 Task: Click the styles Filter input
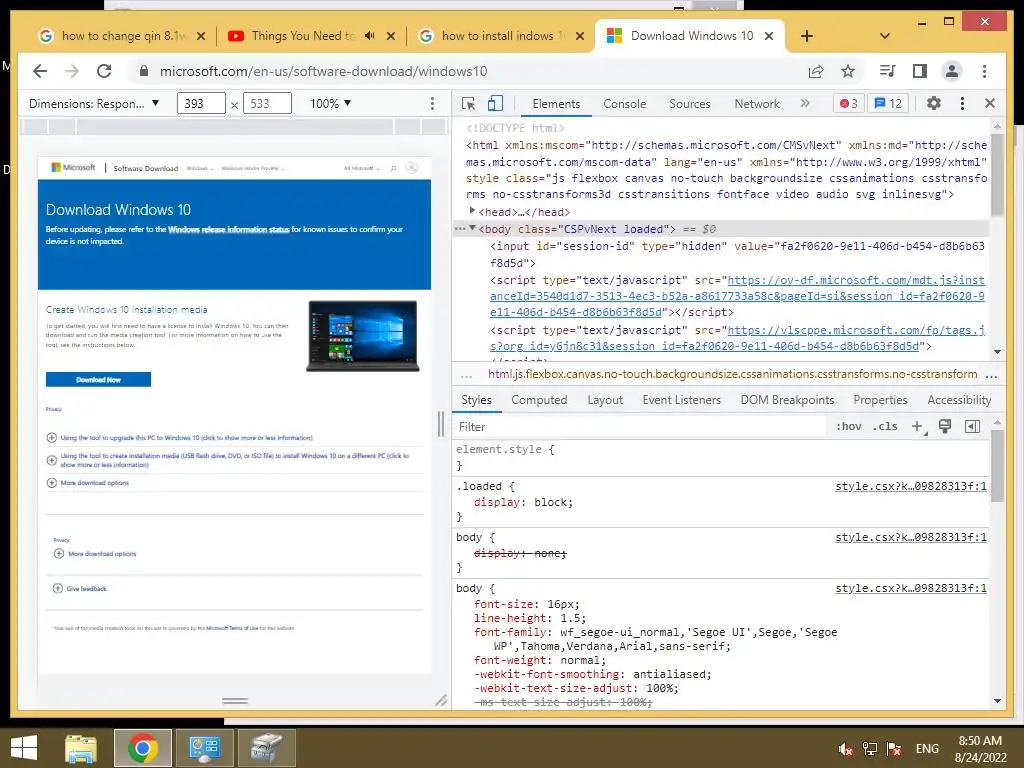(640, 426)
